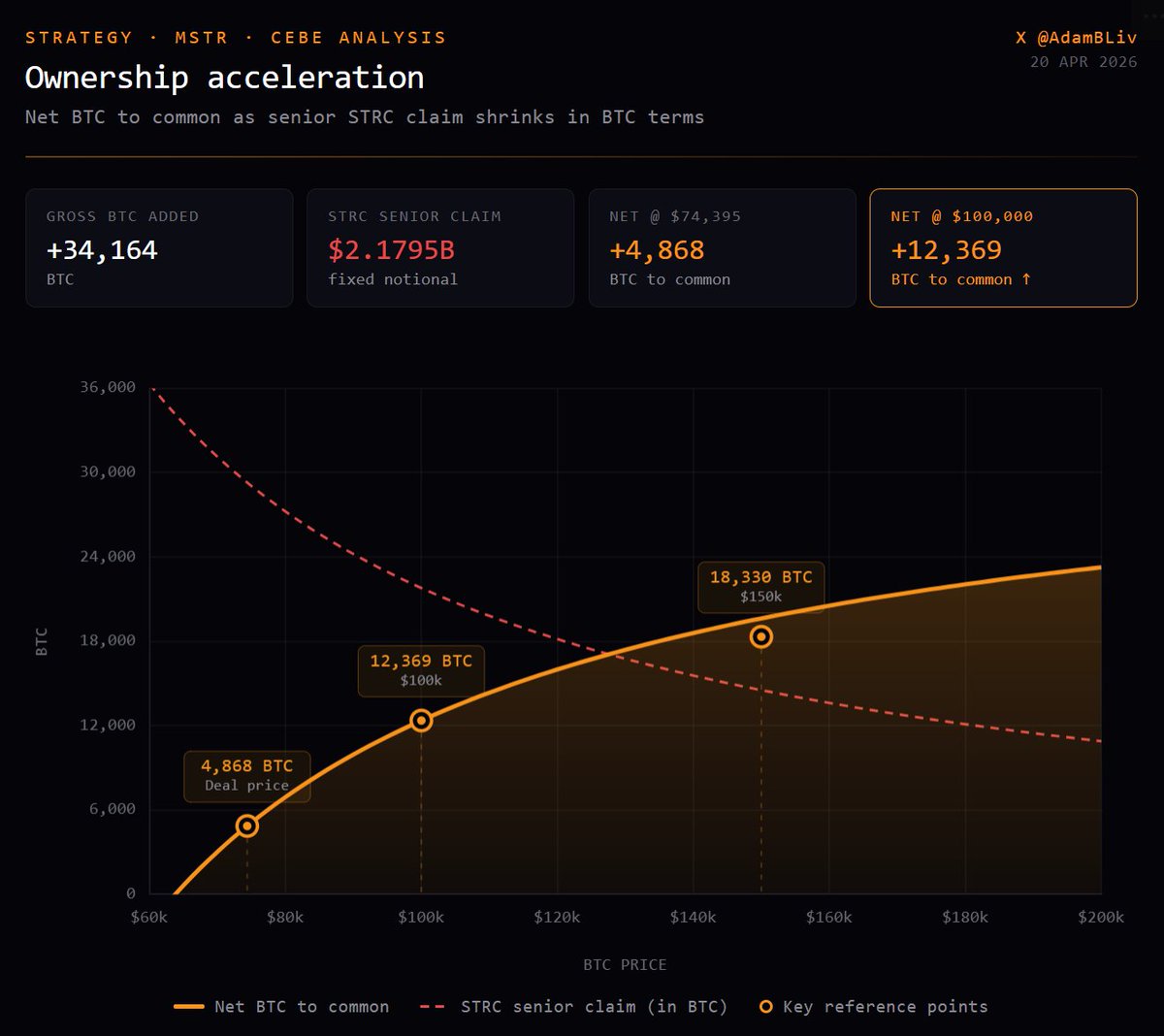
Task: Click the 18,330 BTC tooltip label
Action: click(760, 586)
